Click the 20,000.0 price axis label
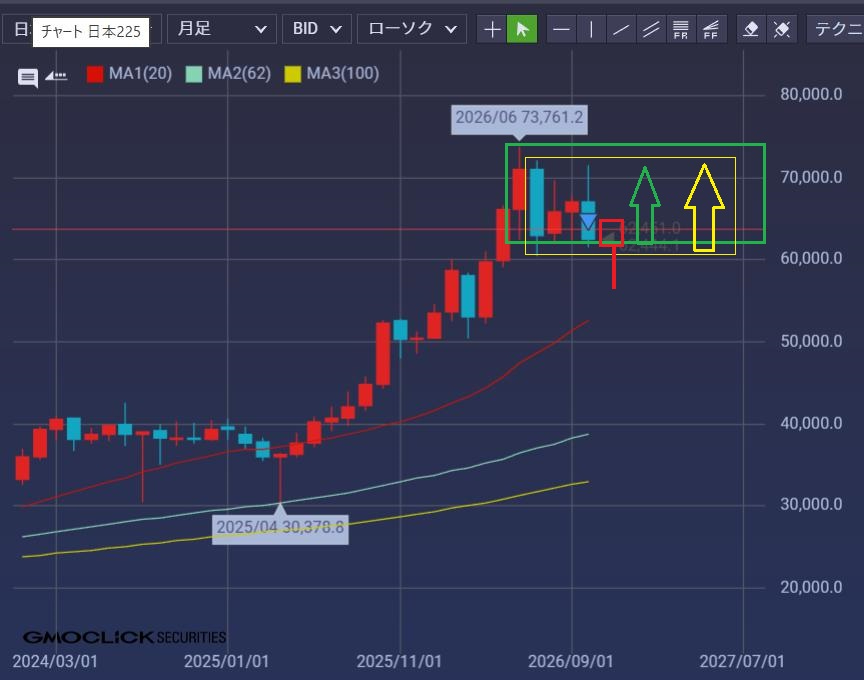The image size is (864, 680). tap(811, 587)
